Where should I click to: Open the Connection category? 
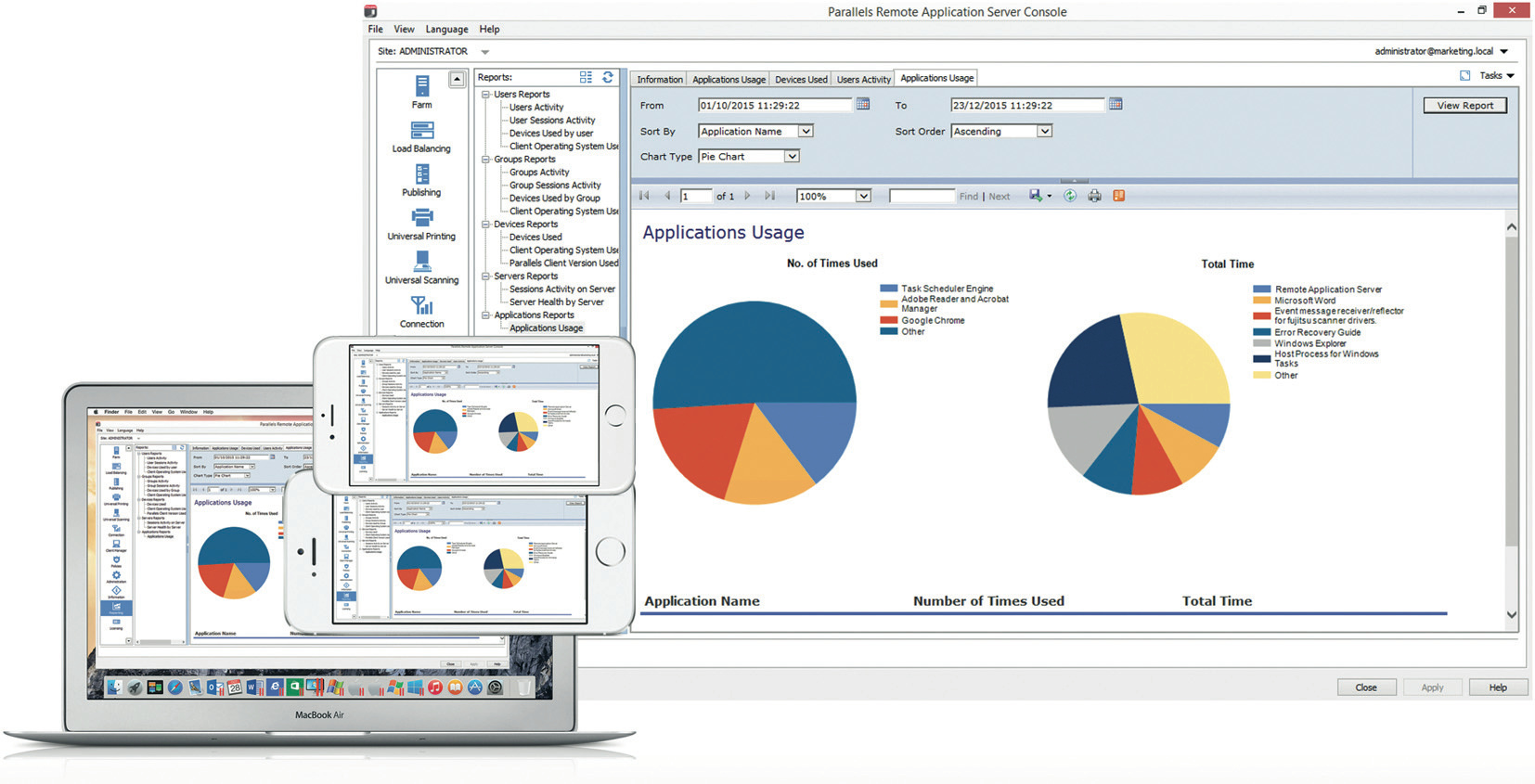tap(421, 311)
